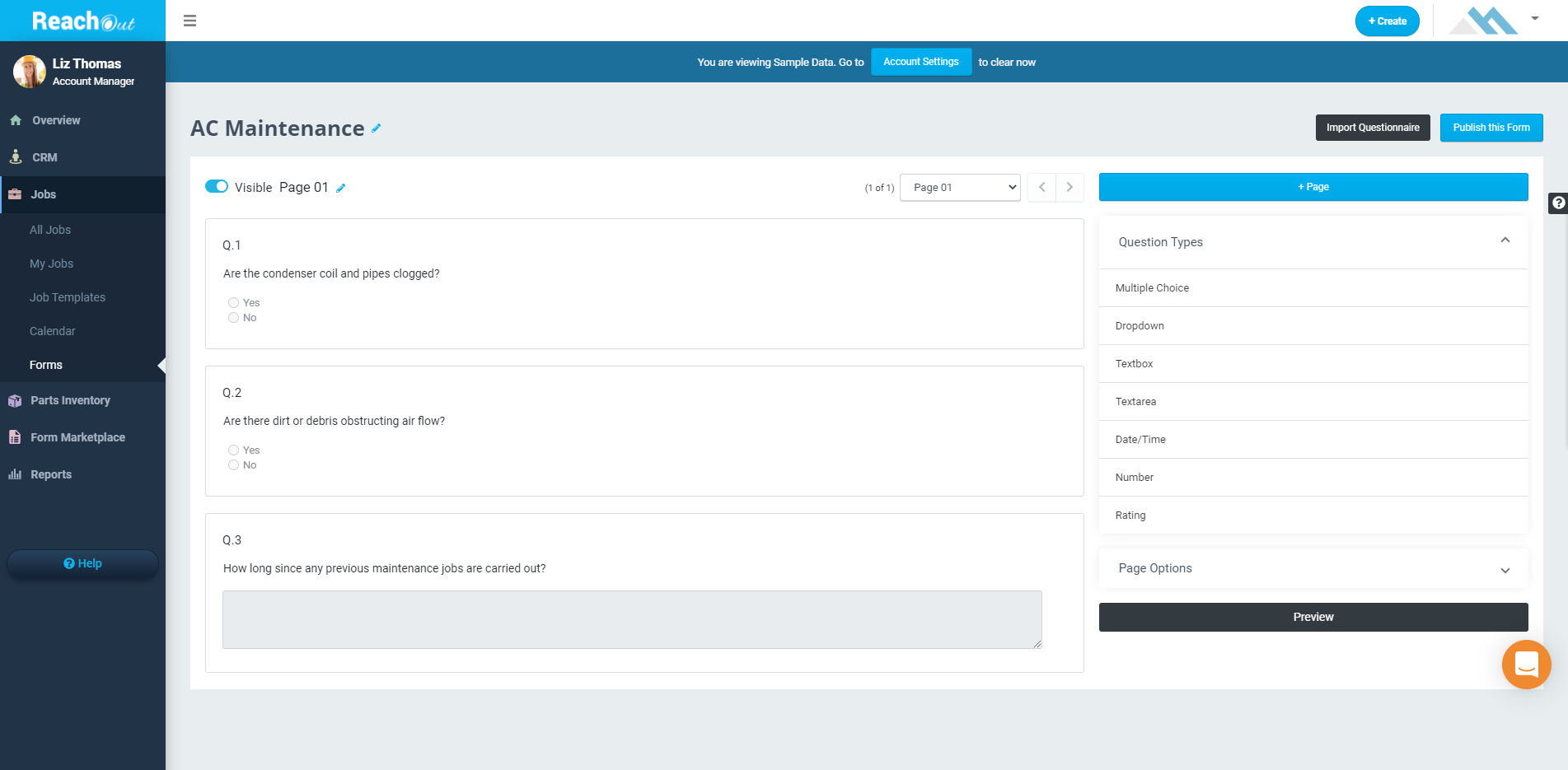Click the Q.3 answer text area
1568x770 pixels.
pyautogui.click(x=631, y=619)
